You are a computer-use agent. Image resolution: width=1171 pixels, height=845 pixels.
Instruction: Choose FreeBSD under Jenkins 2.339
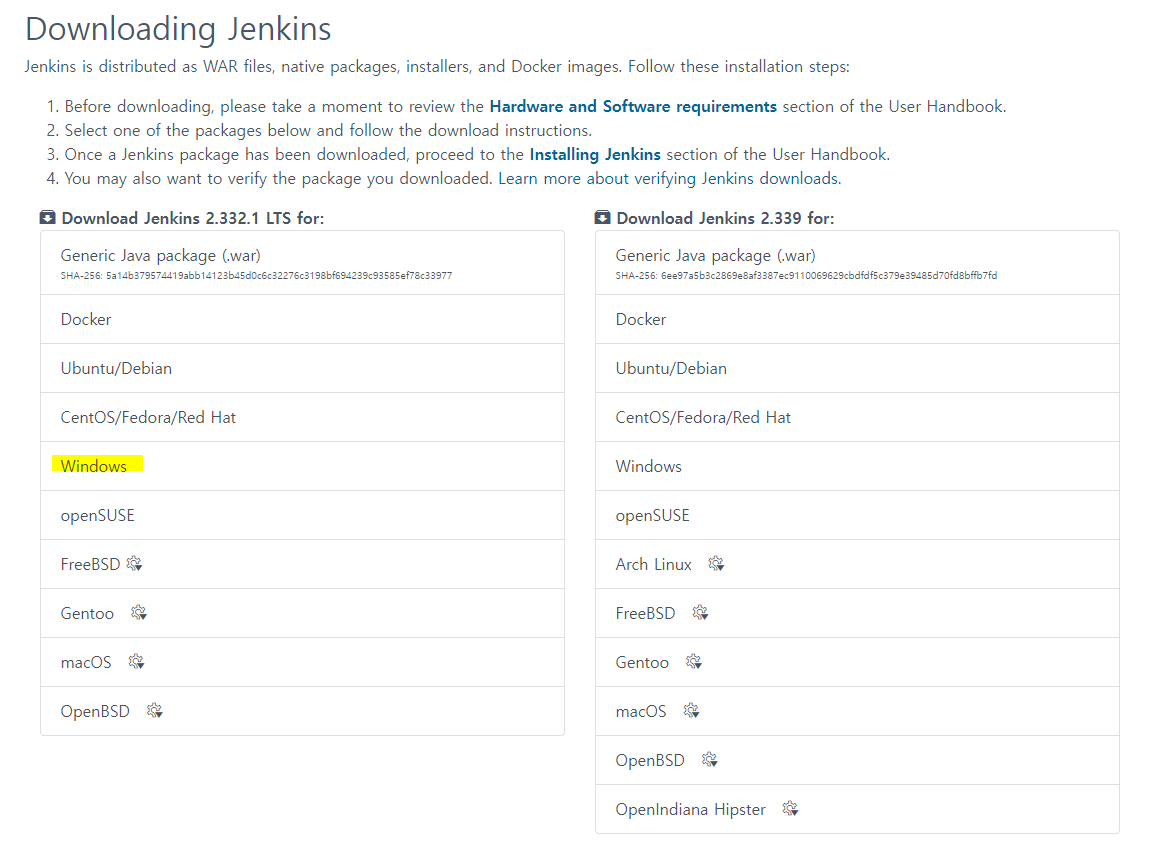tap(857, 613)
